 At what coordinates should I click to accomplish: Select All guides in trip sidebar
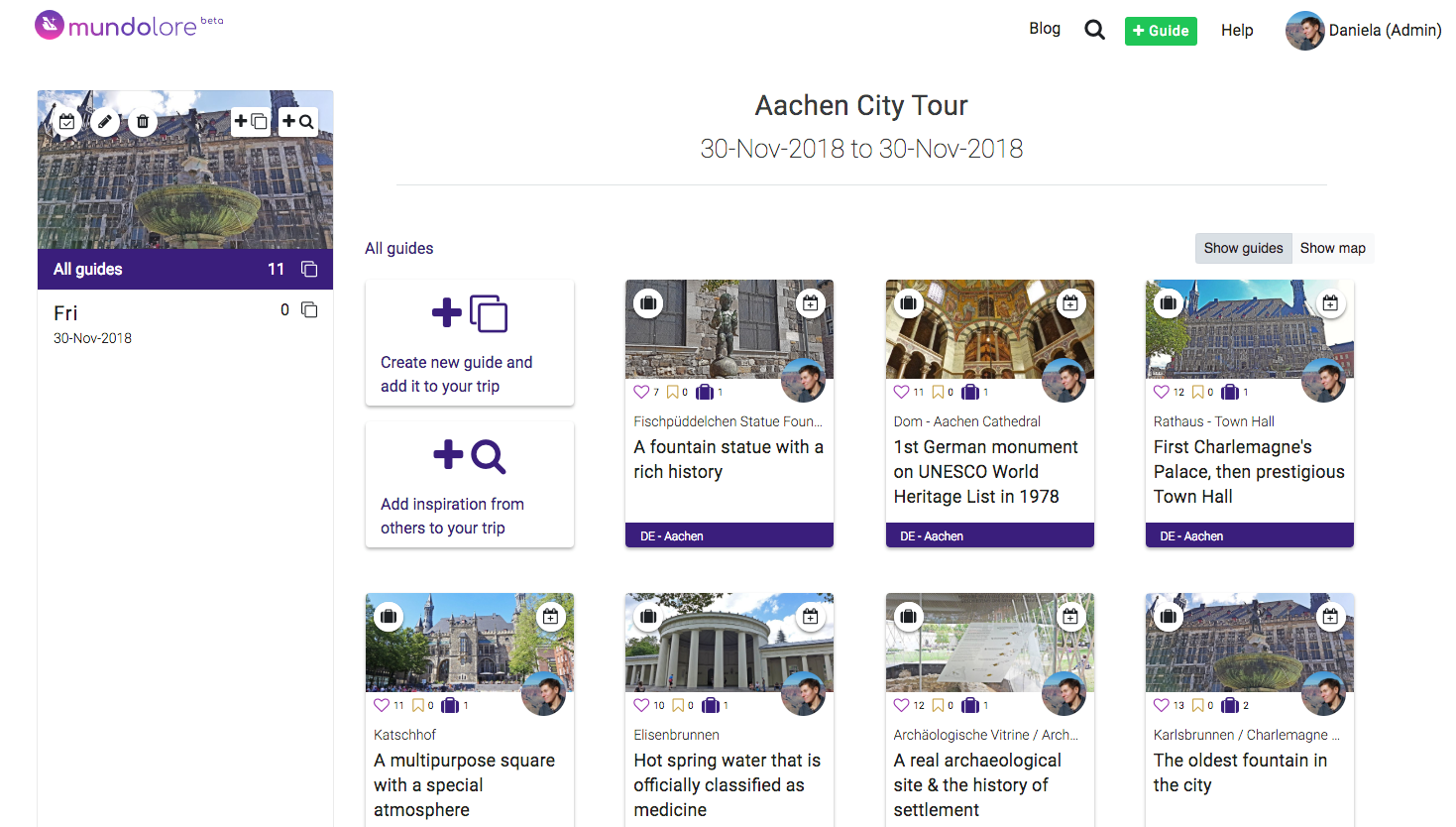(185, 269)
